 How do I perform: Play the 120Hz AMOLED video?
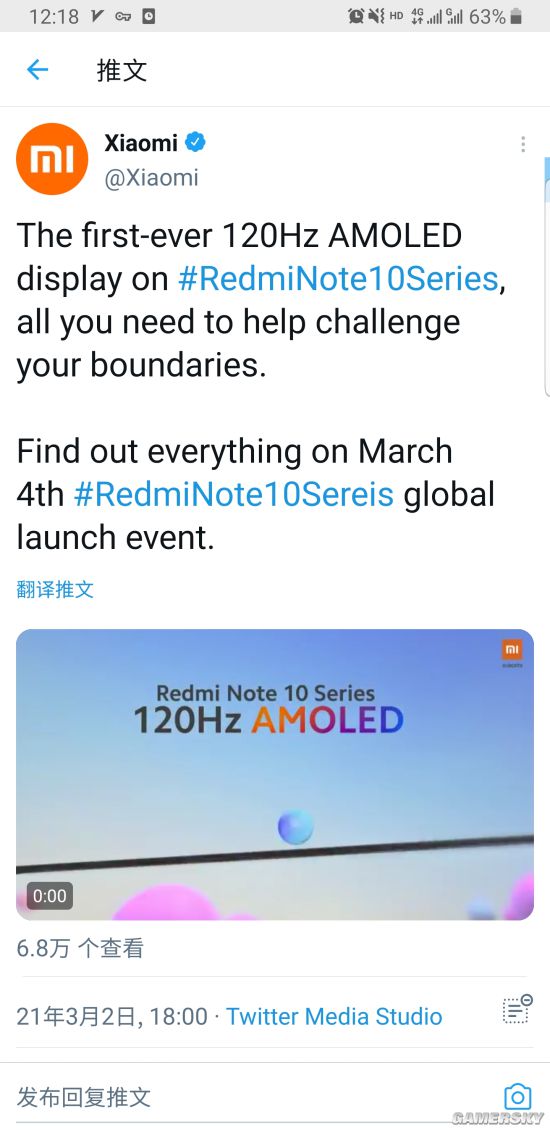pos(275,775)
